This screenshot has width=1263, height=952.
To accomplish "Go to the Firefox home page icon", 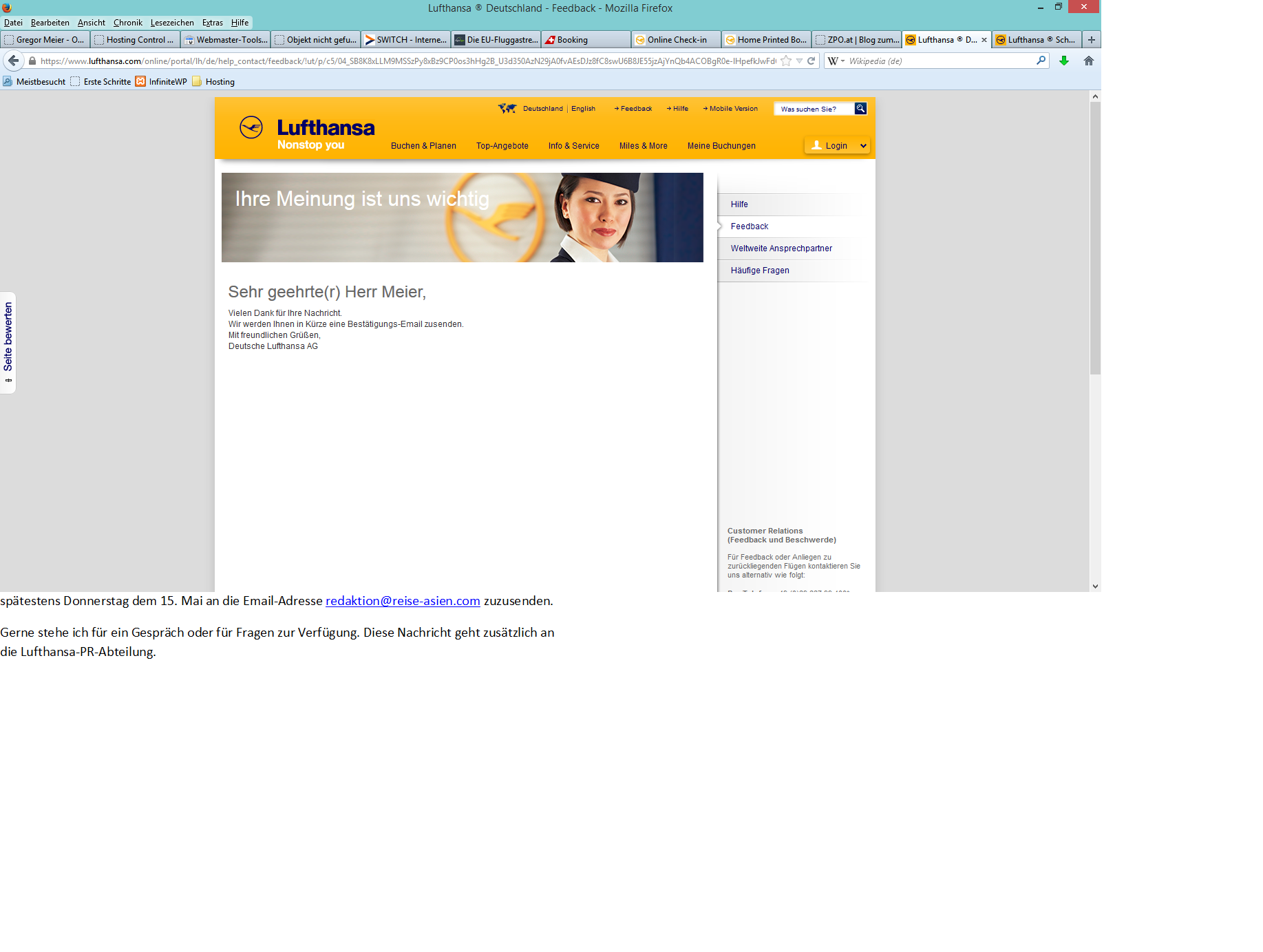I will click(1089, 61).
